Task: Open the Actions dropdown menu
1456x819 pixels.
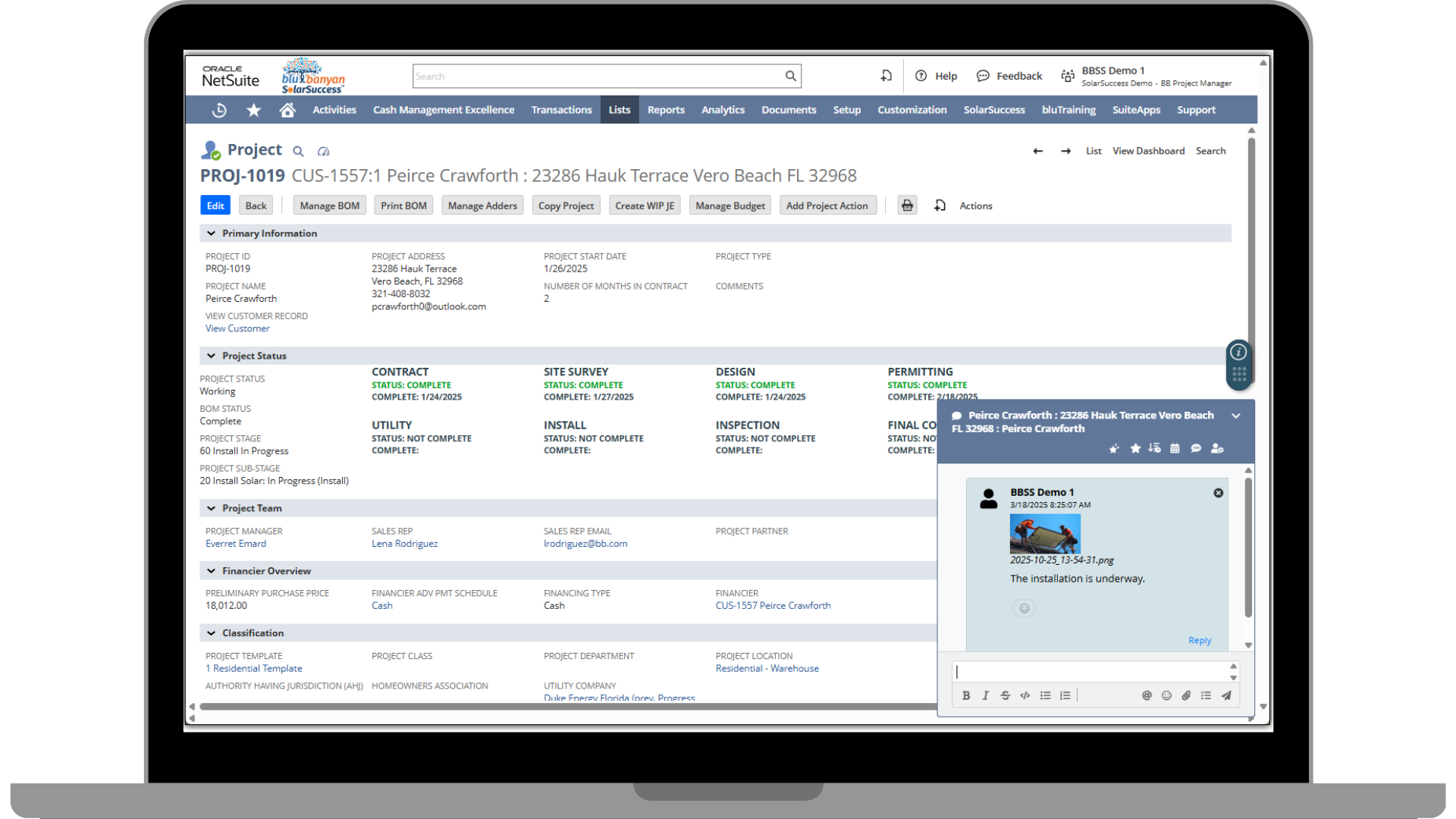Action: (x=975, y=206)
